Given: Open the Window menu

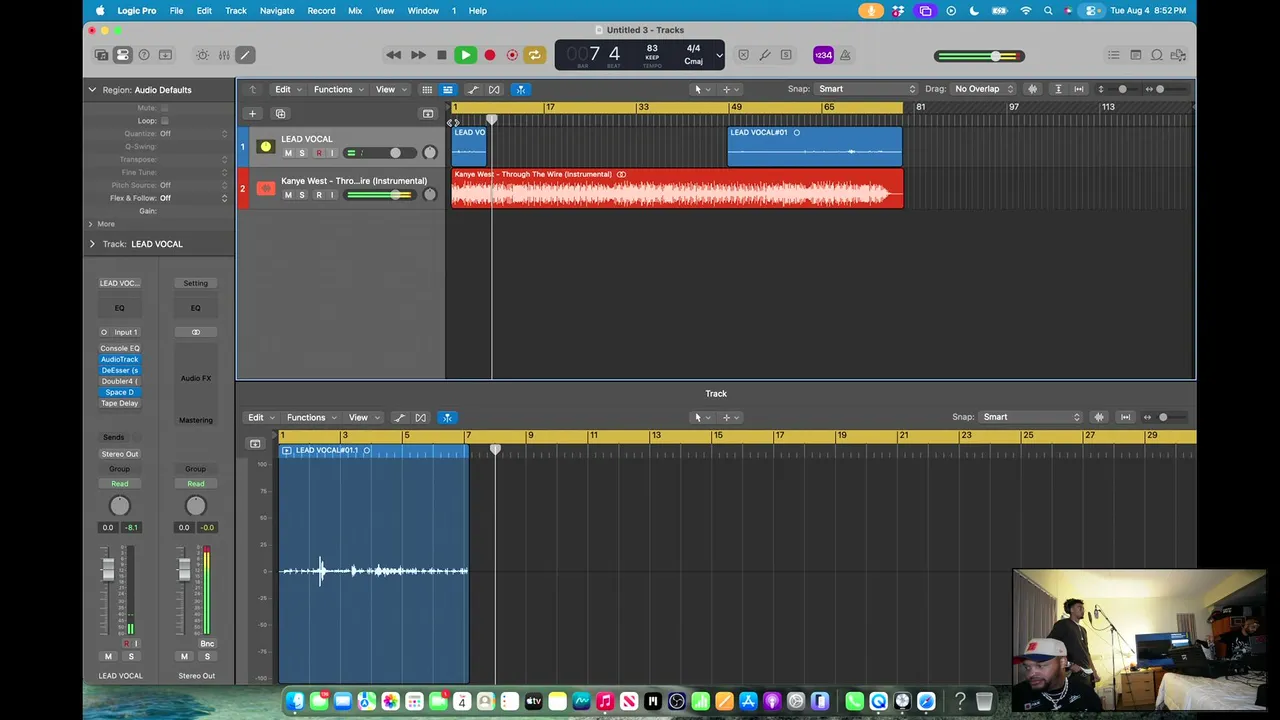Looking at the screenshot, I should [423, 11].
